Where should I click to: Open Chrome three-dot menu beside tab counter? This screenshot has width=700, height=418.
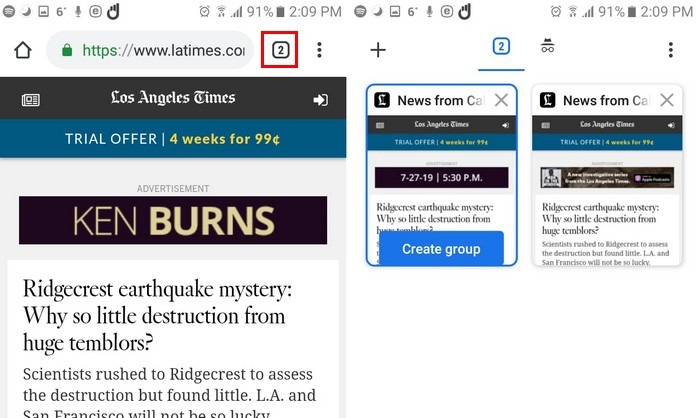click(x=319, y=50)
